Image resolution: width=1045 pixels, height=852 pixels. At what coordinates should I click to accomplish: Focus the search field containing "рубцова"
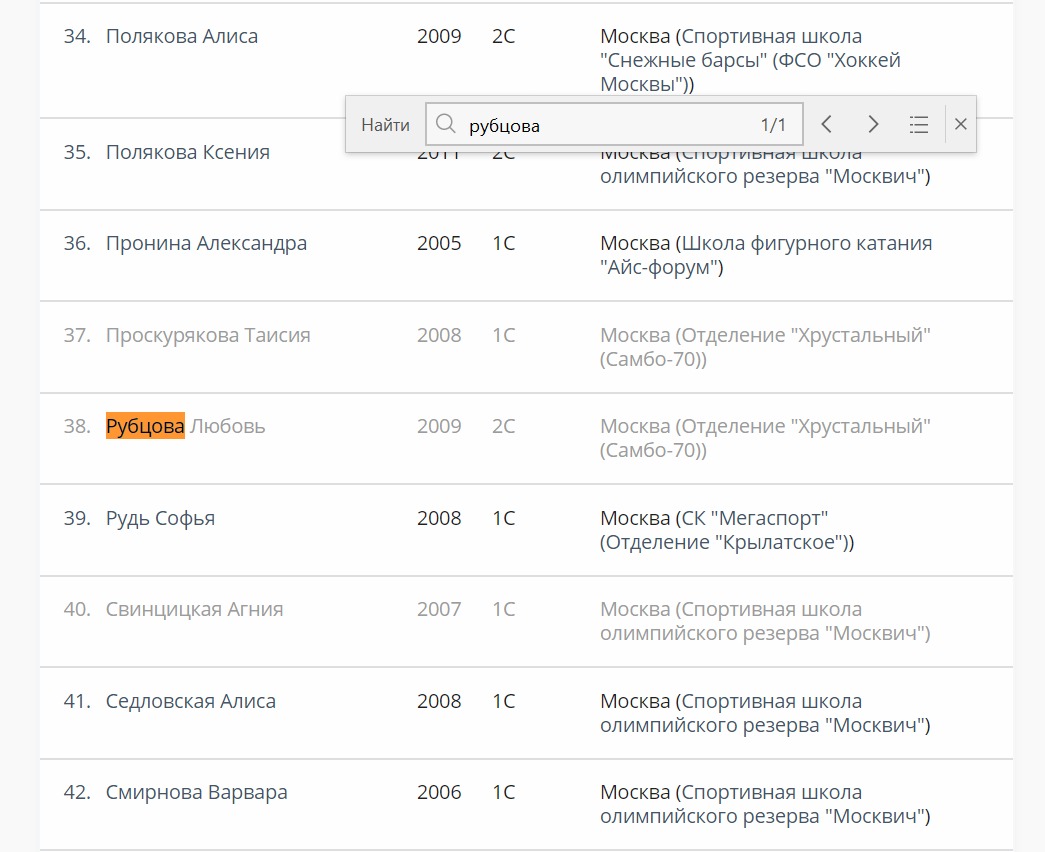tap(600, 125)
